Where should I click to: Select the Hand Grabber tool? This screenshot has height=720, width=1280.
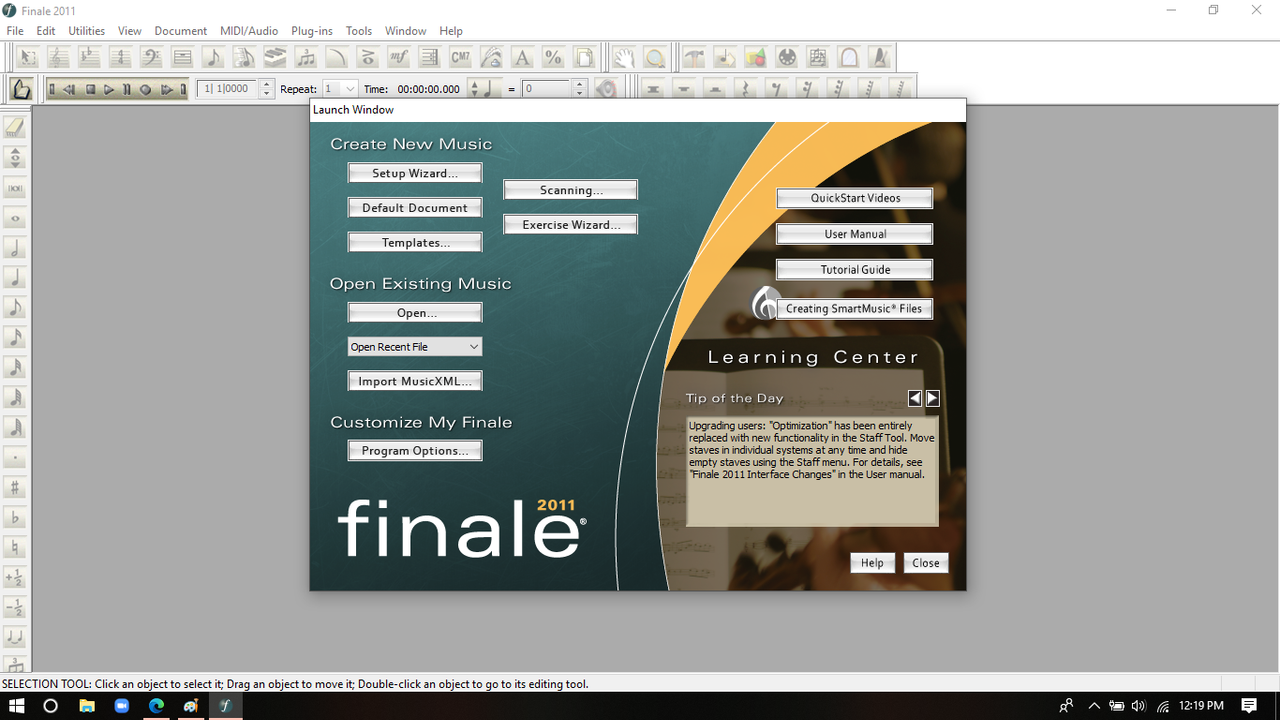(624, 57)
